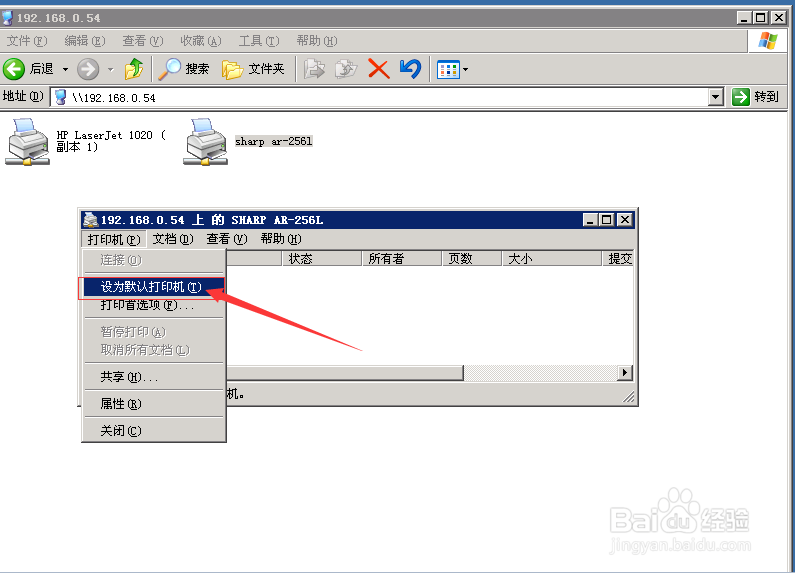Open 帮助(H) menu in printer queue window
Viewport: 795px width, 573px height.
coord(281,239)
